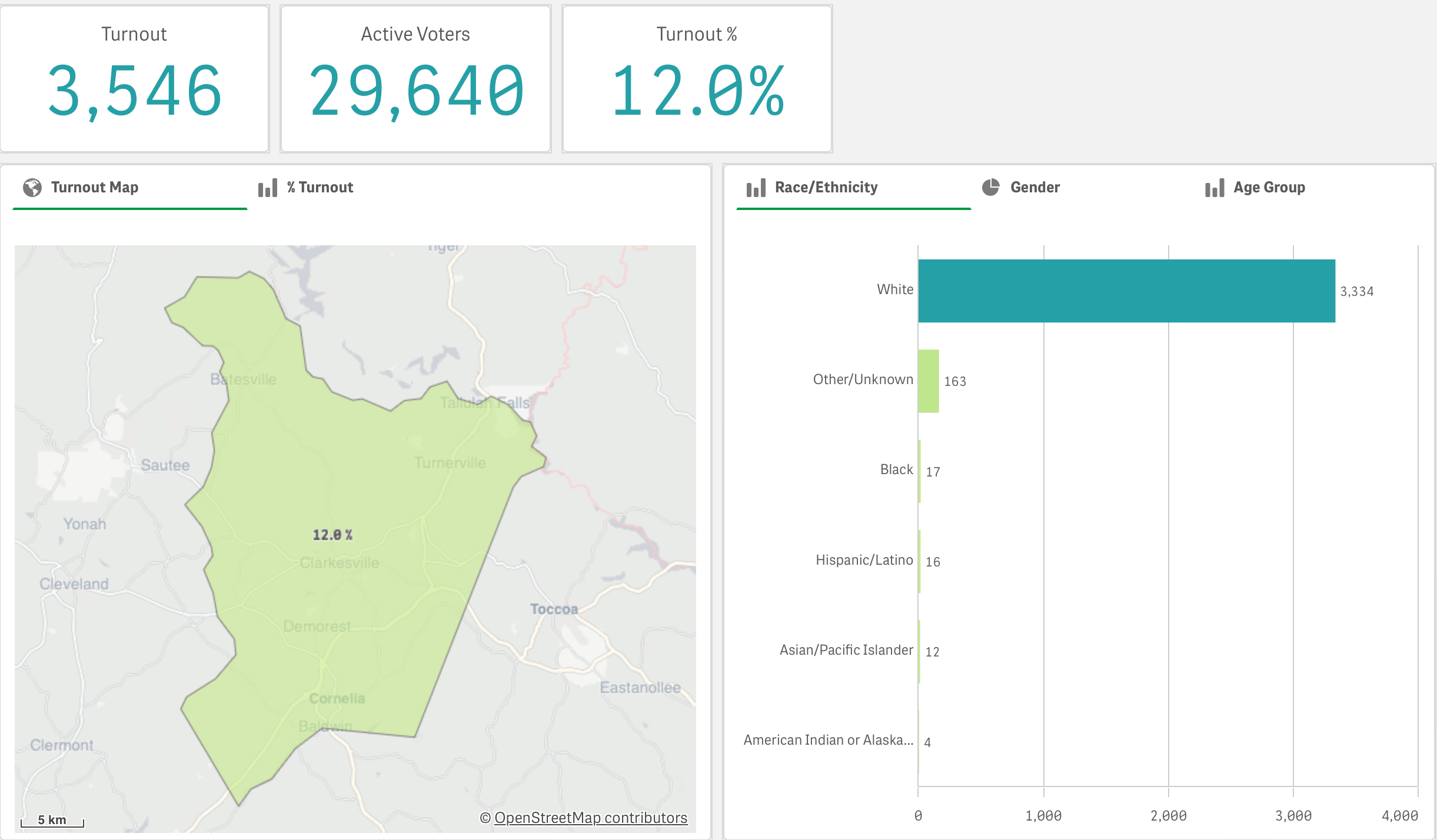Open the Gender tab
The image size is (1437, 840).
pyautogui.click(x=1034, y=188)
